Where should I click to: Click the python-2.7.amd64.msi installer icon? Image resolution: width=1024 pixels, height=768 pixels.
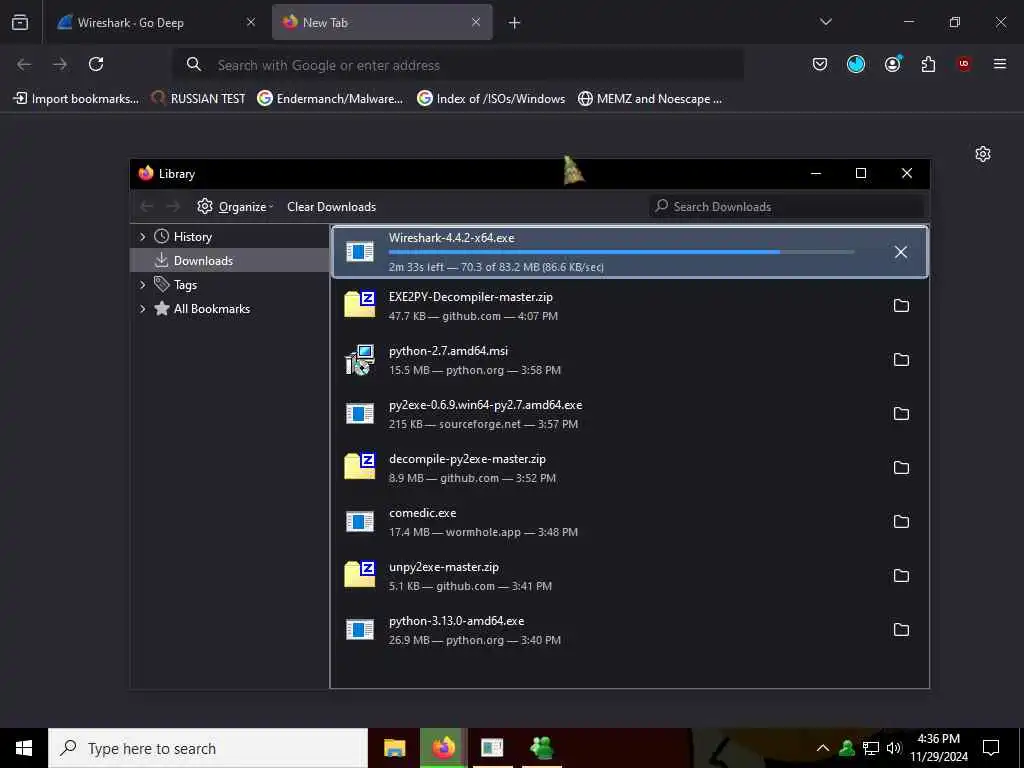coord(360,359)
